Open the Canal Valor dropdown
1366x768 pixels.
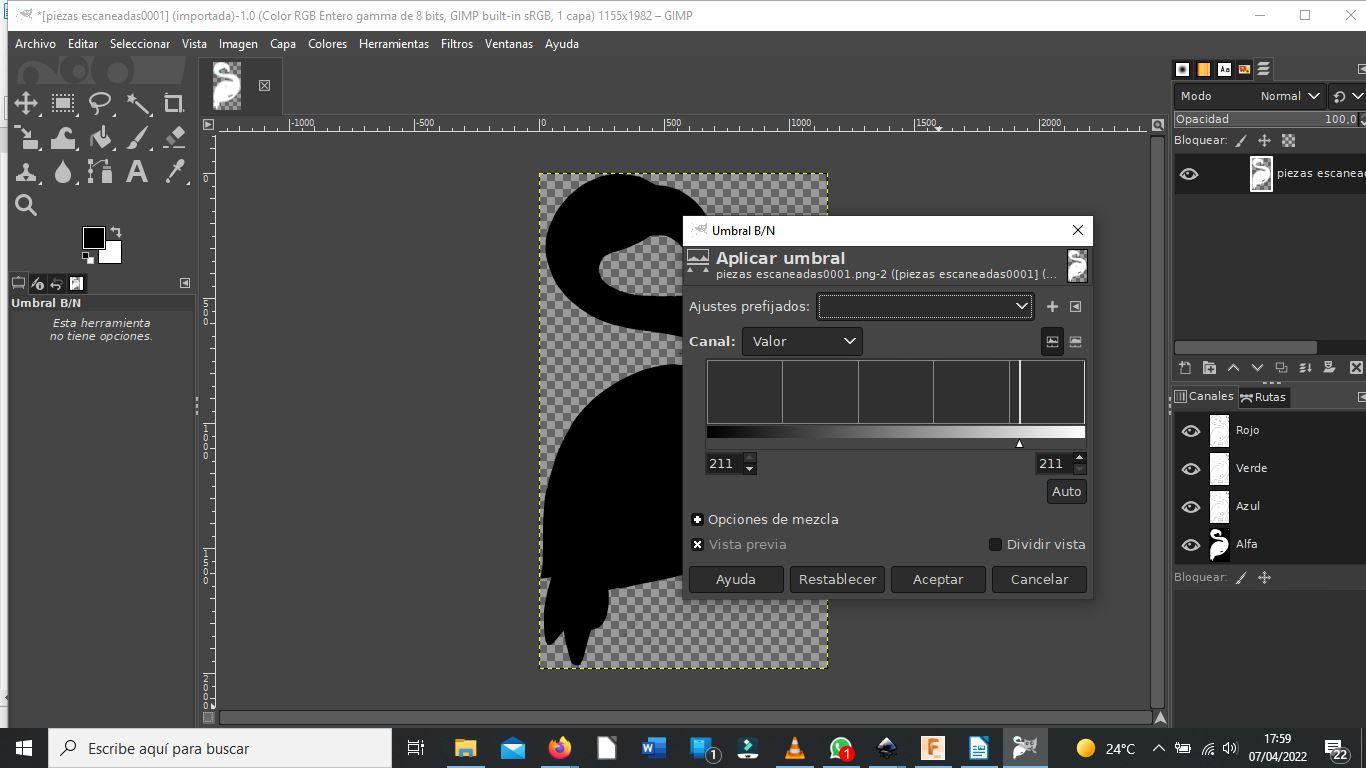point(802,341)
